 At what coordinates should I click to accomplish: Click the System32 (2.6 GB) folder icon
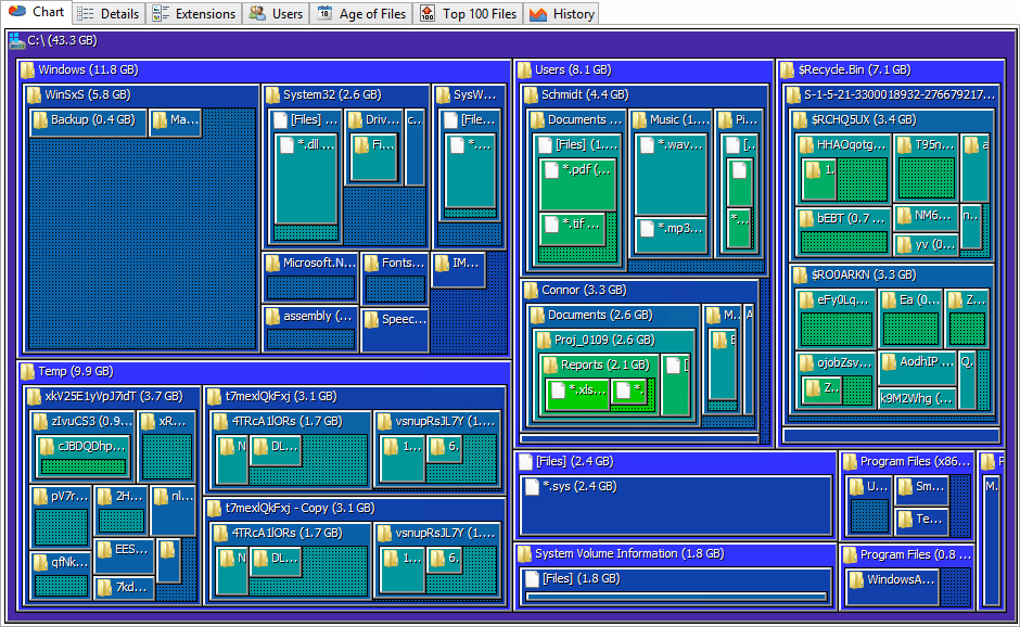[272, 95]
